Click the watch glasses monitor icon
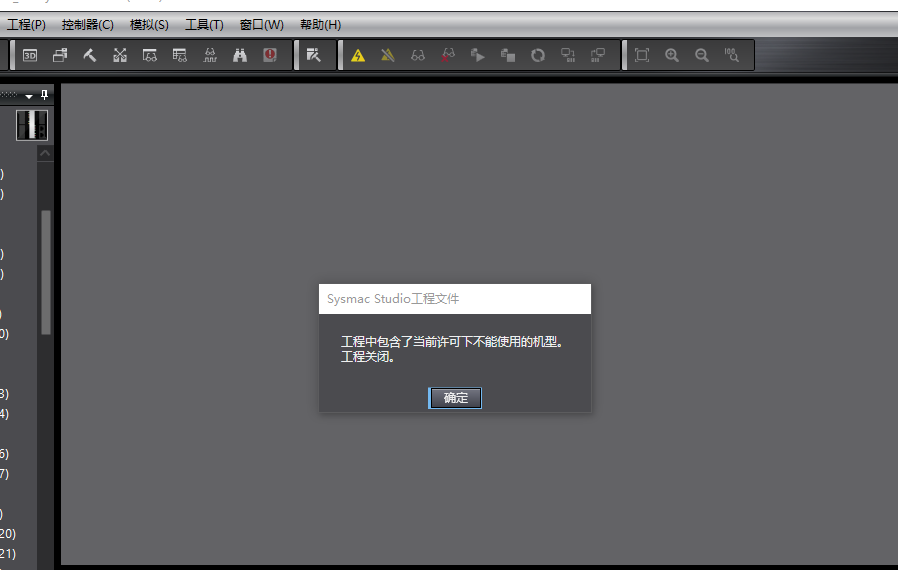The width and height of the screenshot is (898, 570). click(418, 55)
